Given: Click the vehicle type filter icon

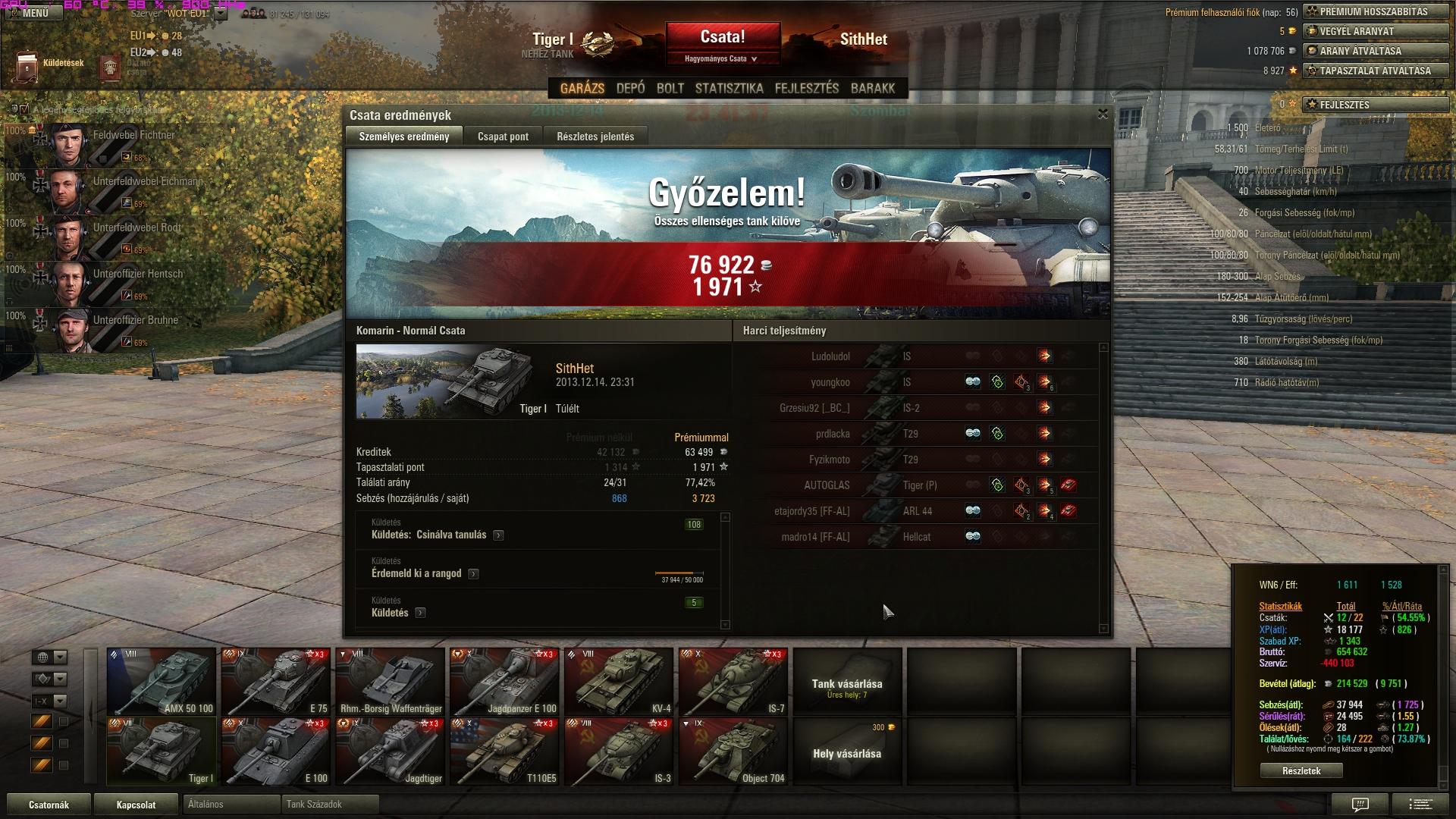Looking at the screenshot, I should point(42,679).
